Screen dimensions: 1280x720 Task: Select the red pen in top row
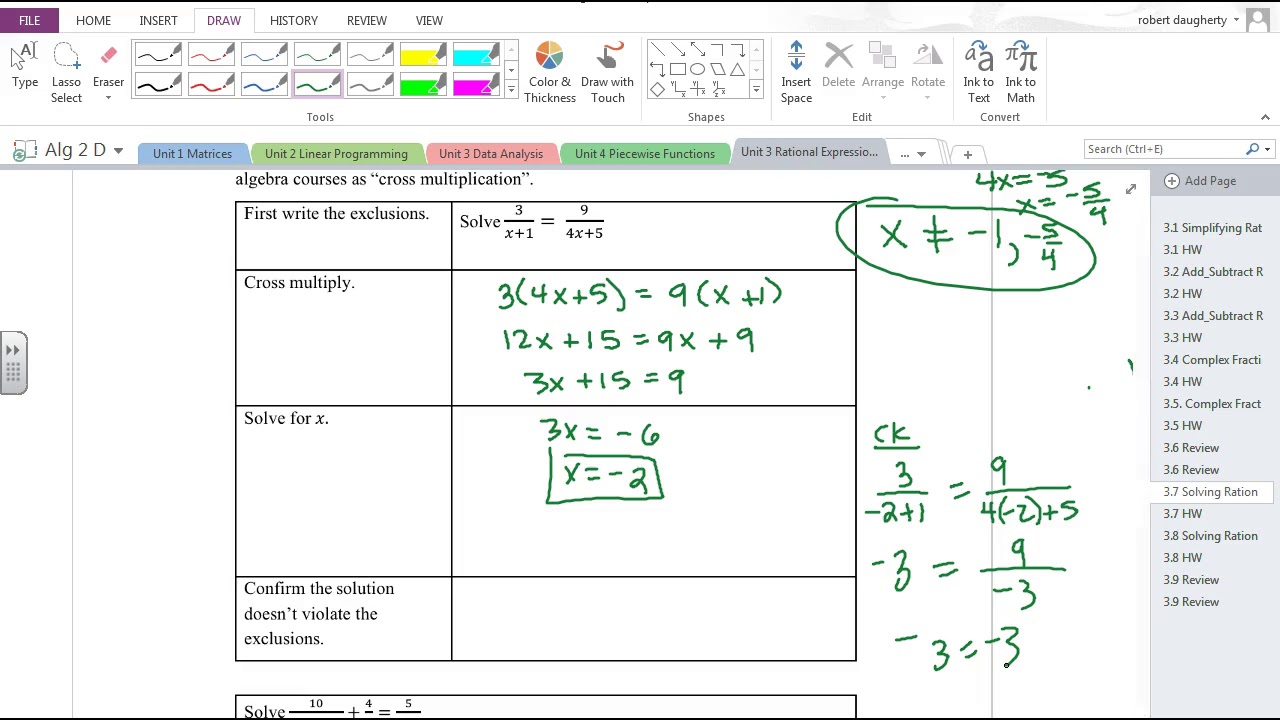coord(211,55)
